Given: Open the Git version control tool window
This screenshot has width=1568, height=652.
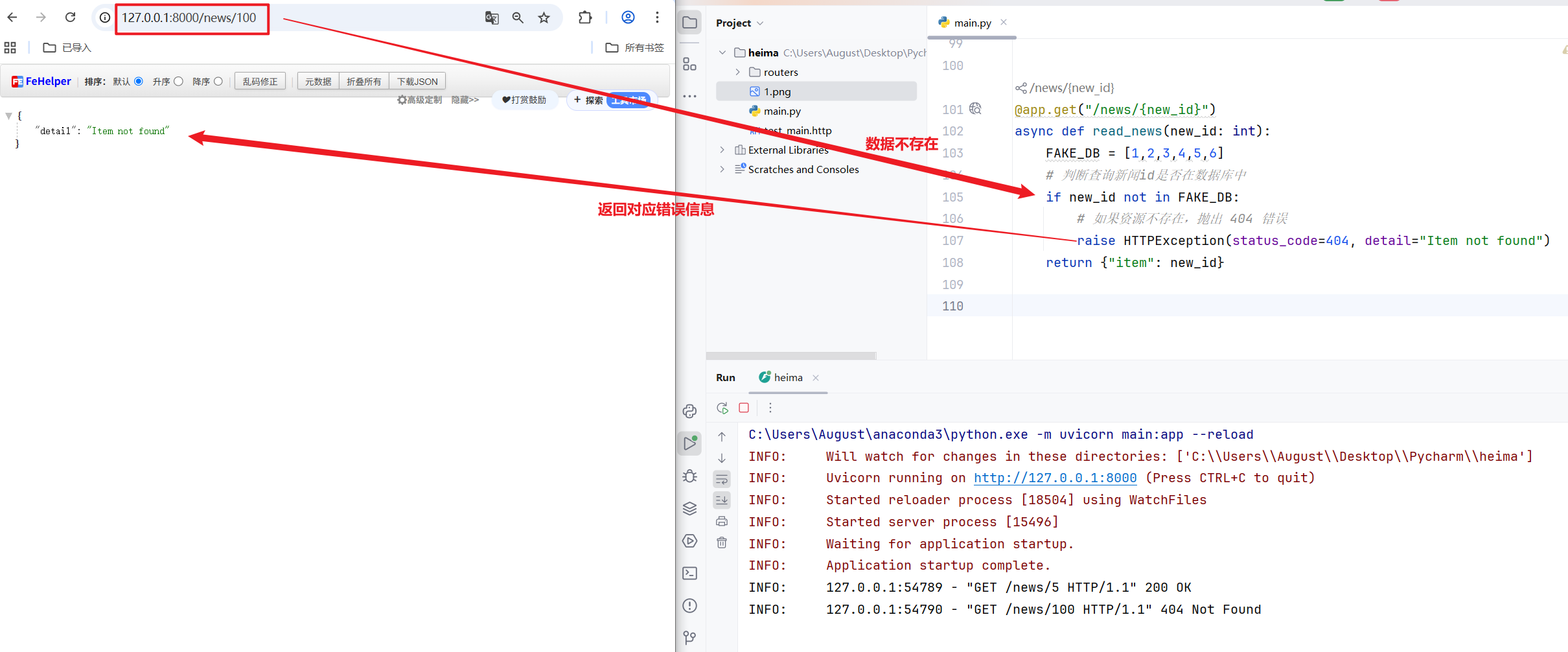Looking at the screenshot, I should tap(690, 638).
